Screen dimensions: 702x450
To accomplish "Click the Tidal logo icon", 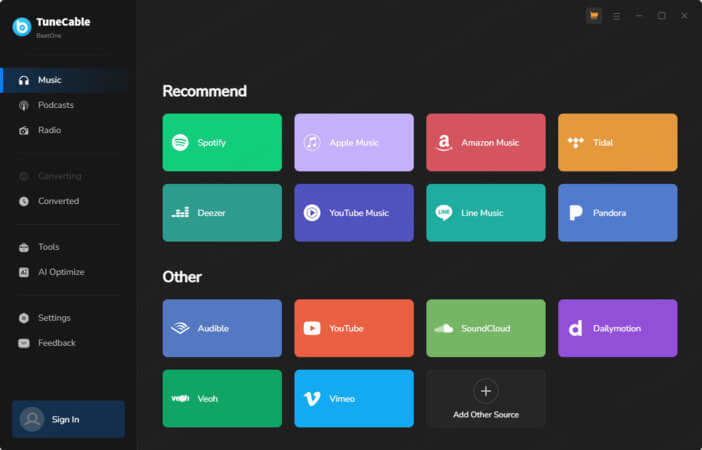I will pos(576,142).
